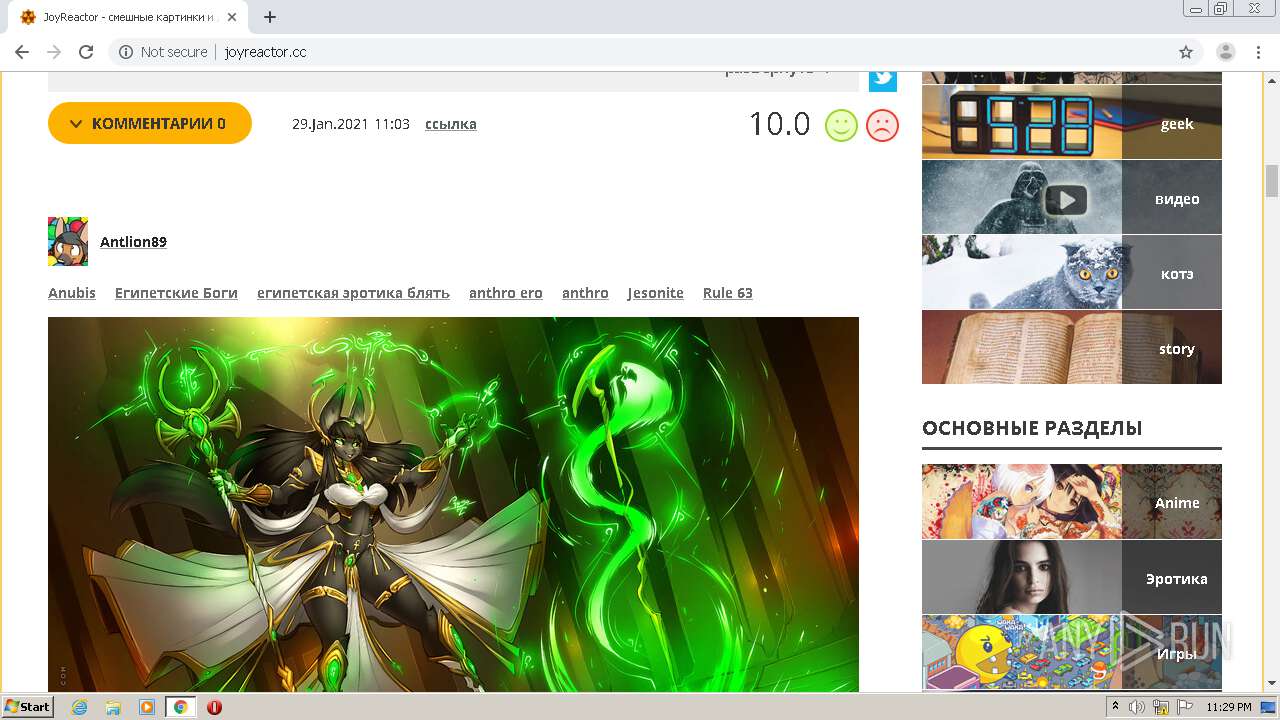The width and height of the screenshot is (1280, 720).
Task: Open the Chrome three-dot menu
Action: (x=1258, y=52)
